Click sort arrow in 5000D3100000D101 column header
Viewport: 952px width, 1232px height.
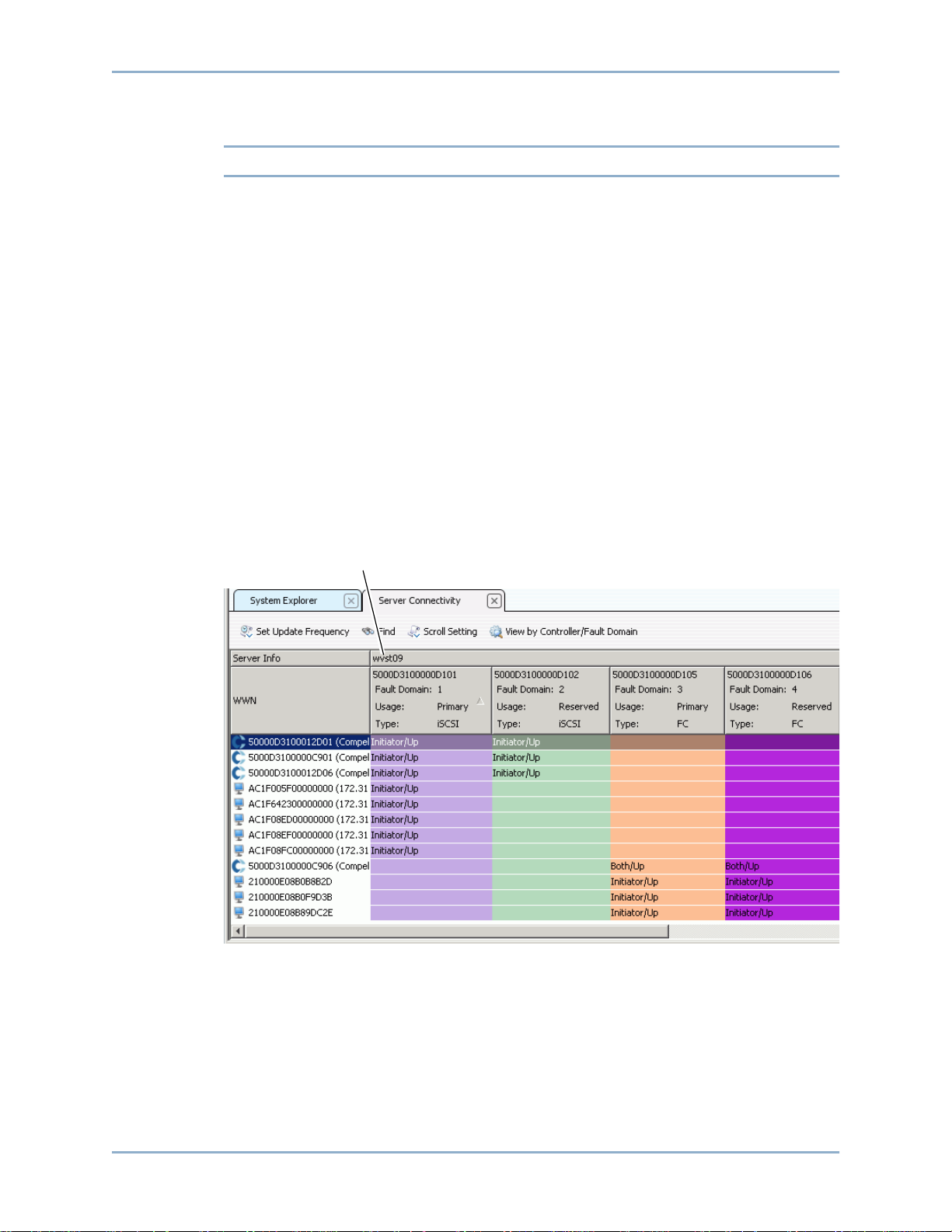tap(480, 701)
